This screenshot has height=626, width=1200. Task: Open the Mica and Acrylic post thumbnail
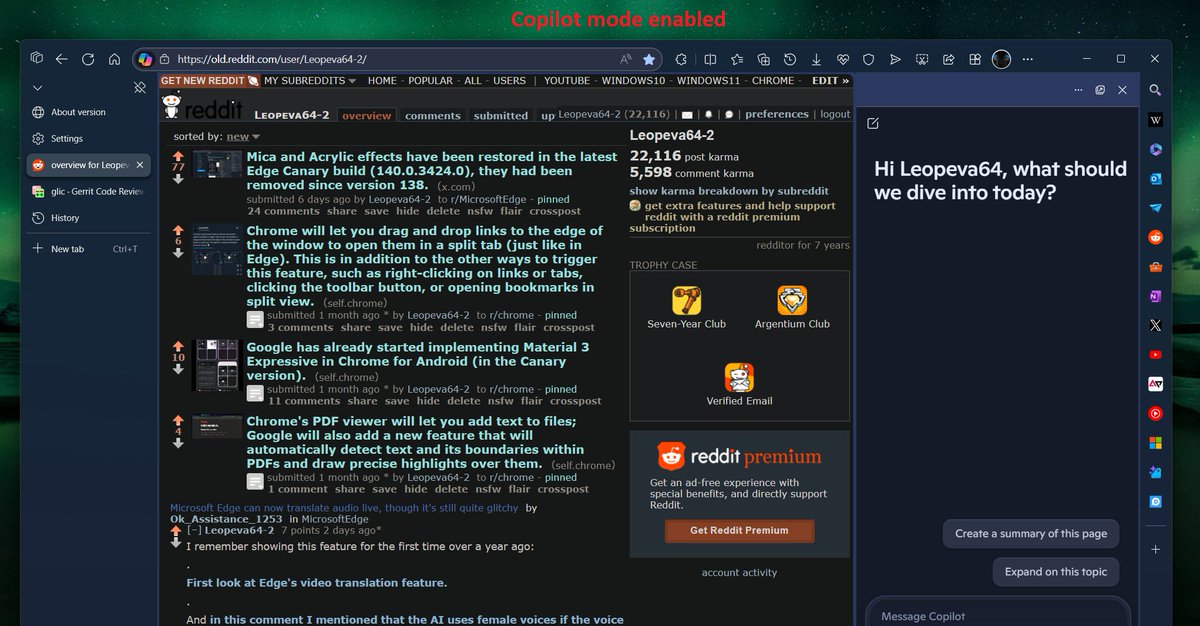pos(217,165)
